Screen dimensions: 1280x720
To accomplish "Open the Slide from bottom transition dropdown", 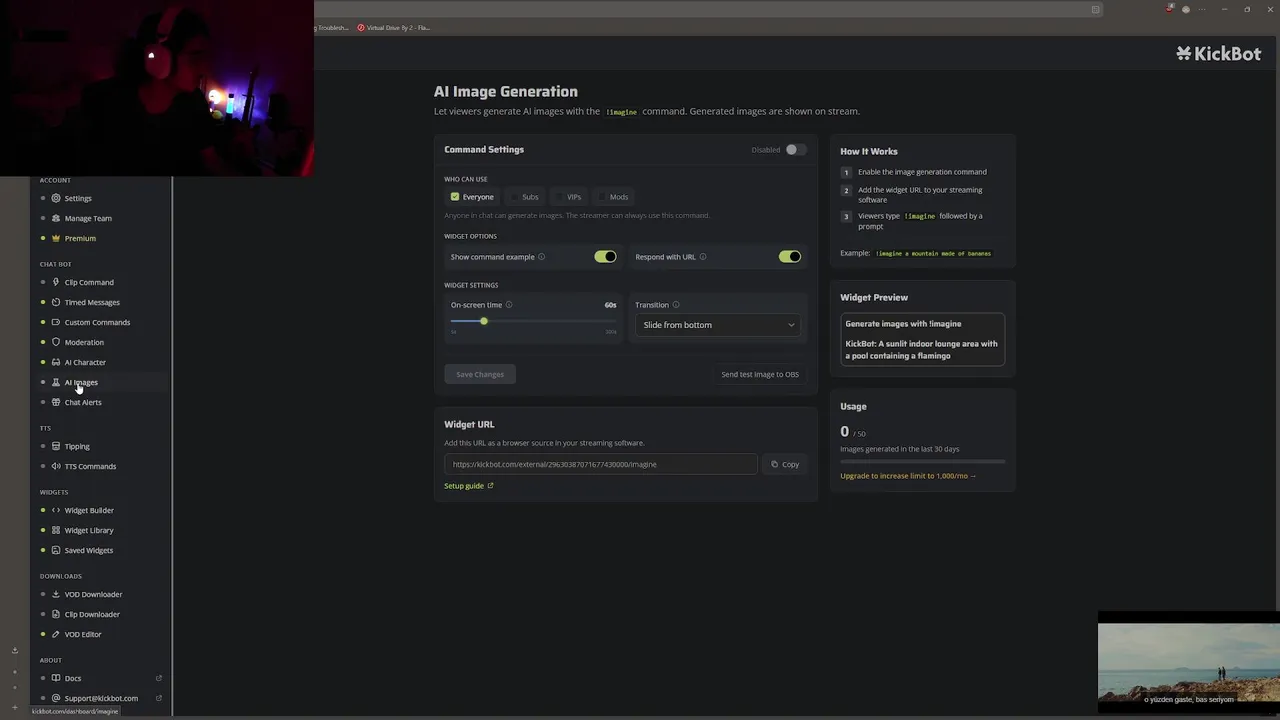I will [x=718, y=325].
